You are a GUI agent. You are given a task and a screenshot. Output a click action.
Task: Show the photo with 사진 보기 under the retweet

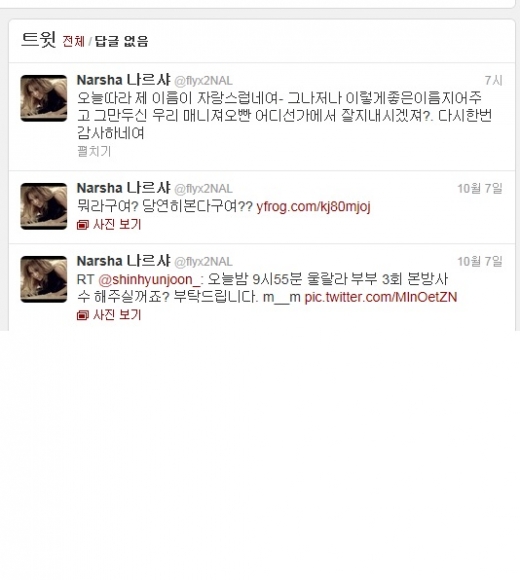click(x=117, y=315)
